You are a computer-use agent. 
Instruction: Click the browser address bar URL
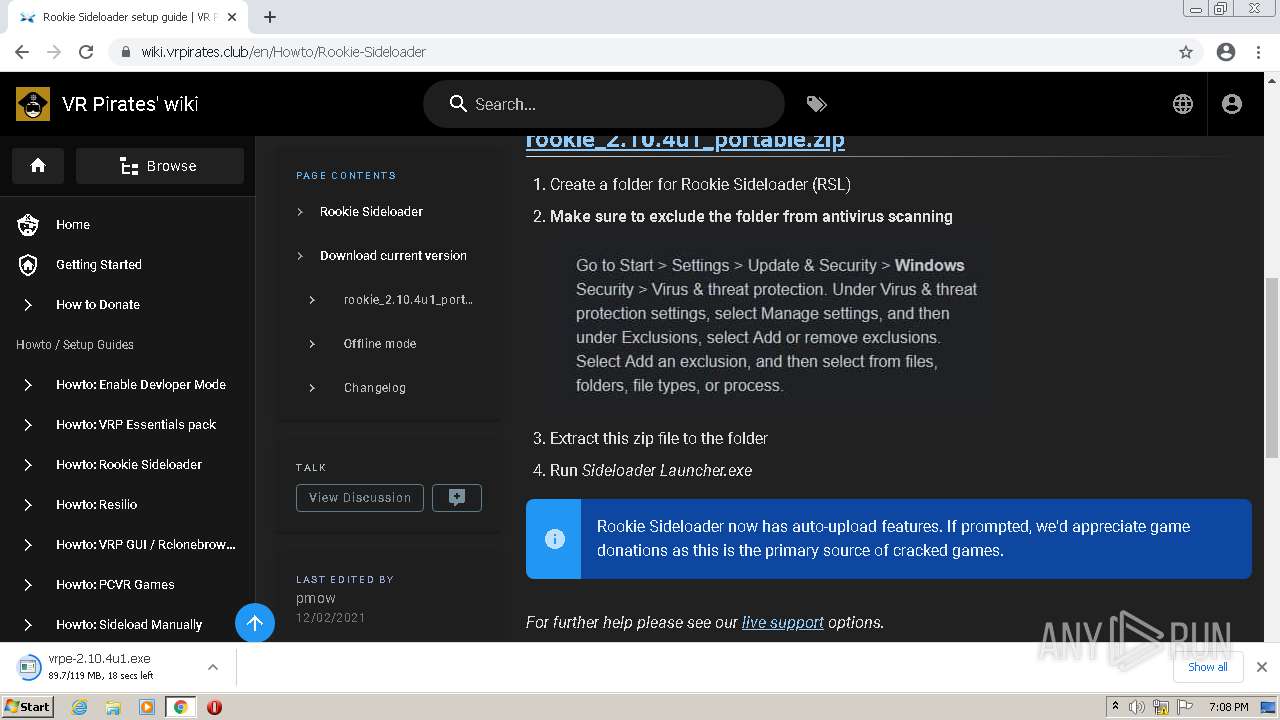coord(283,52)
